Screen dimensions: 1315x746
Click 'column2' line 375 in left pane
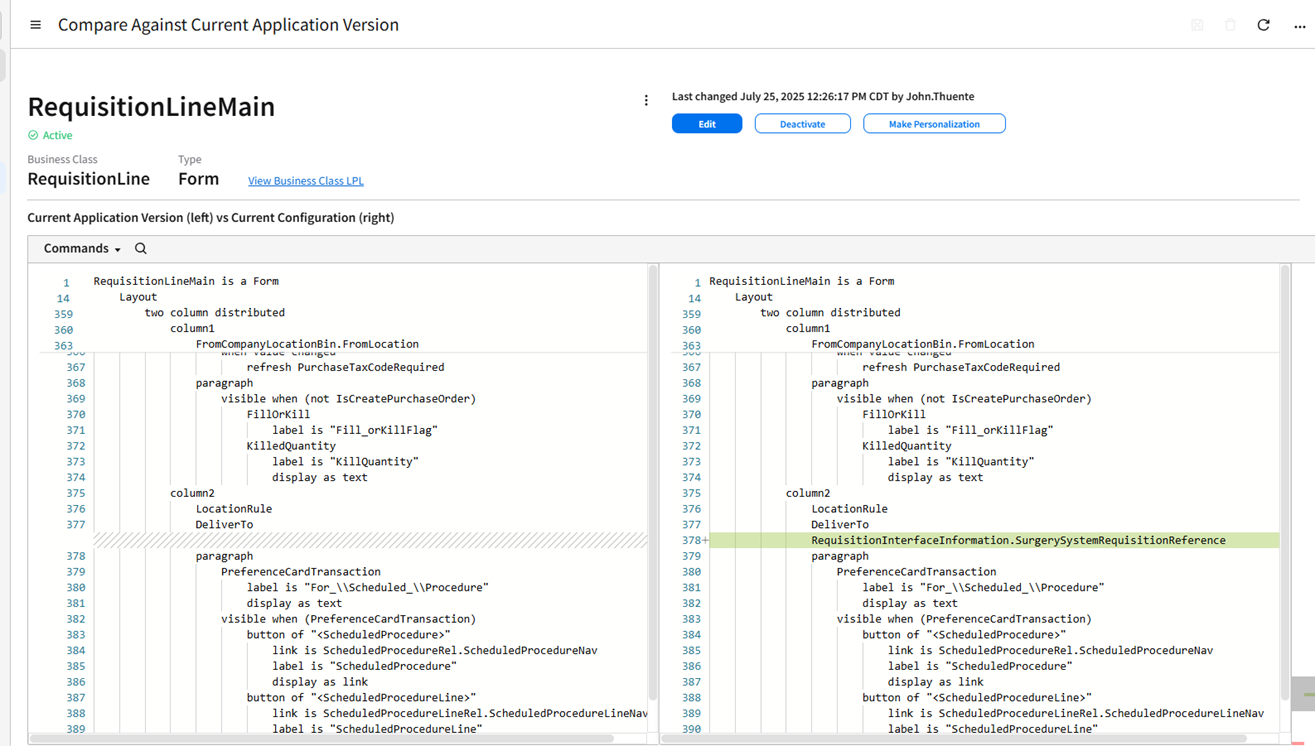tap(193, 493)
